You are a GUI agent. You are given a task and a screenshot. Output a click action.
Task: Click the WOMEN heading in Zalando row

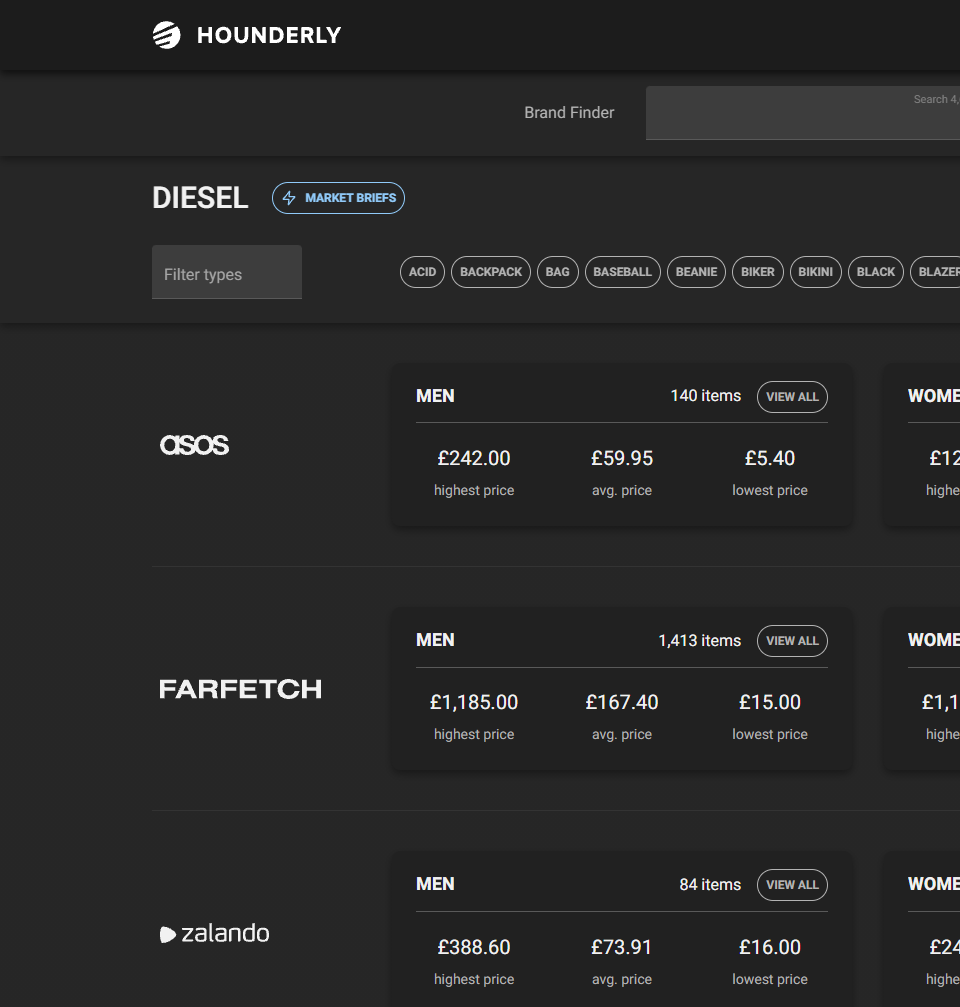[x=934, y=884]
